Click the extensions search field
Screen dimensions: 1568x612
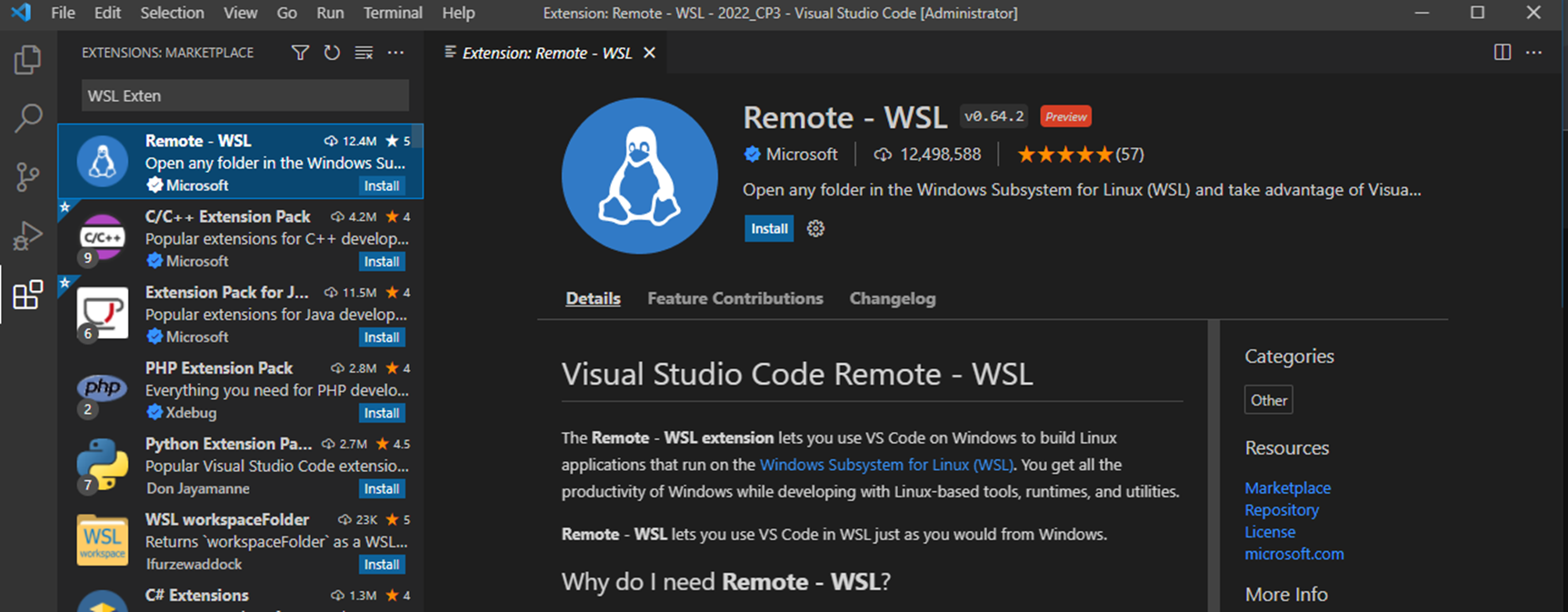[245, 95]
